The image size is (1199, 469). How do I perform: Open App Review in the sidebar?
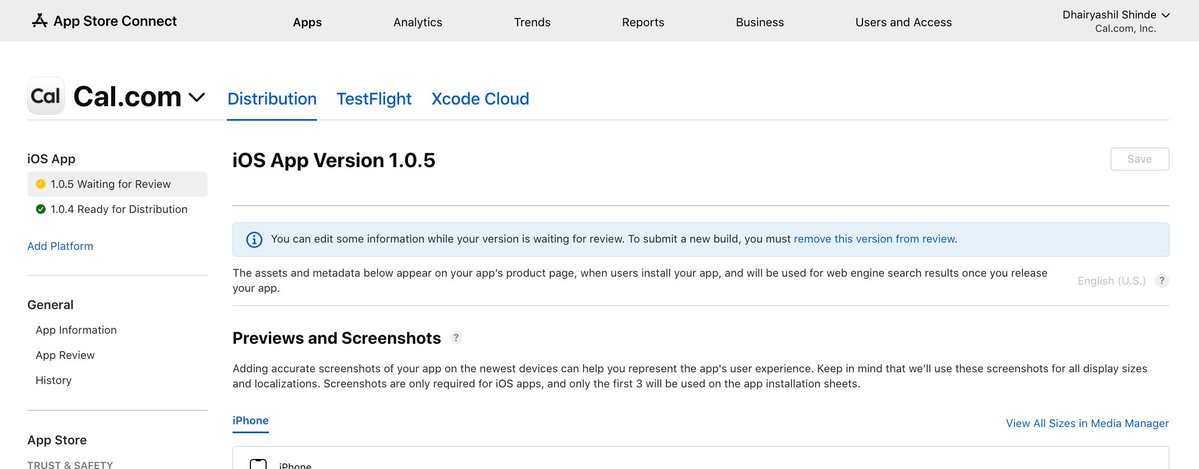point(65,356)
